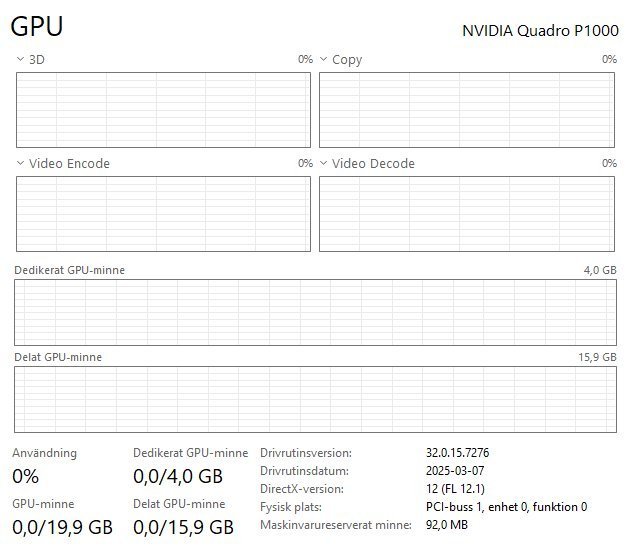Screen dimensions: 636x559
Task: Click the DirectX-version value 12 (FL 12.1)
Action: (x=455, y=489)
